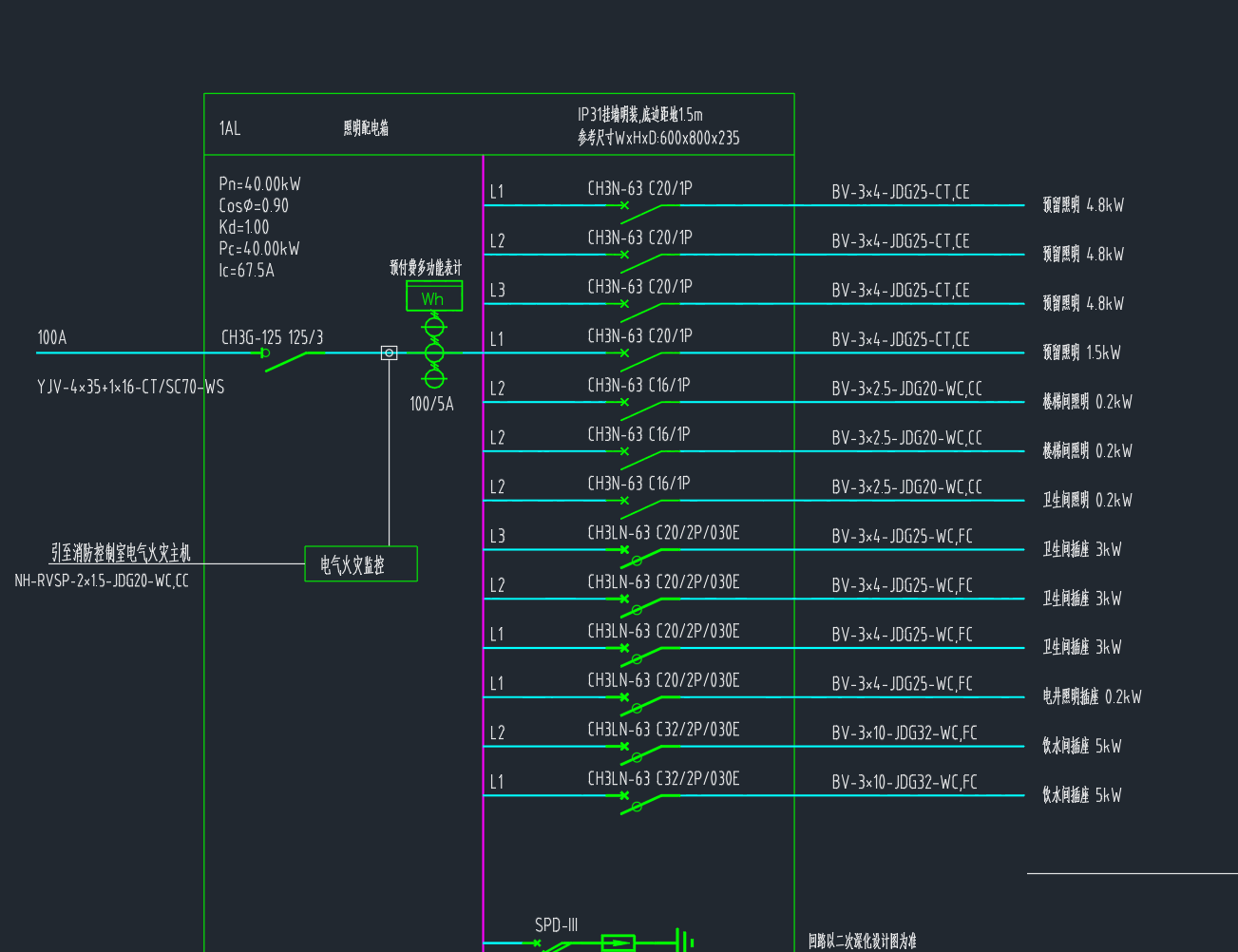Select the L3 label beside CH3LN-63 C20/2P/030E
This screenshot has height=952, width=1238.
click(x=497, y=536)
